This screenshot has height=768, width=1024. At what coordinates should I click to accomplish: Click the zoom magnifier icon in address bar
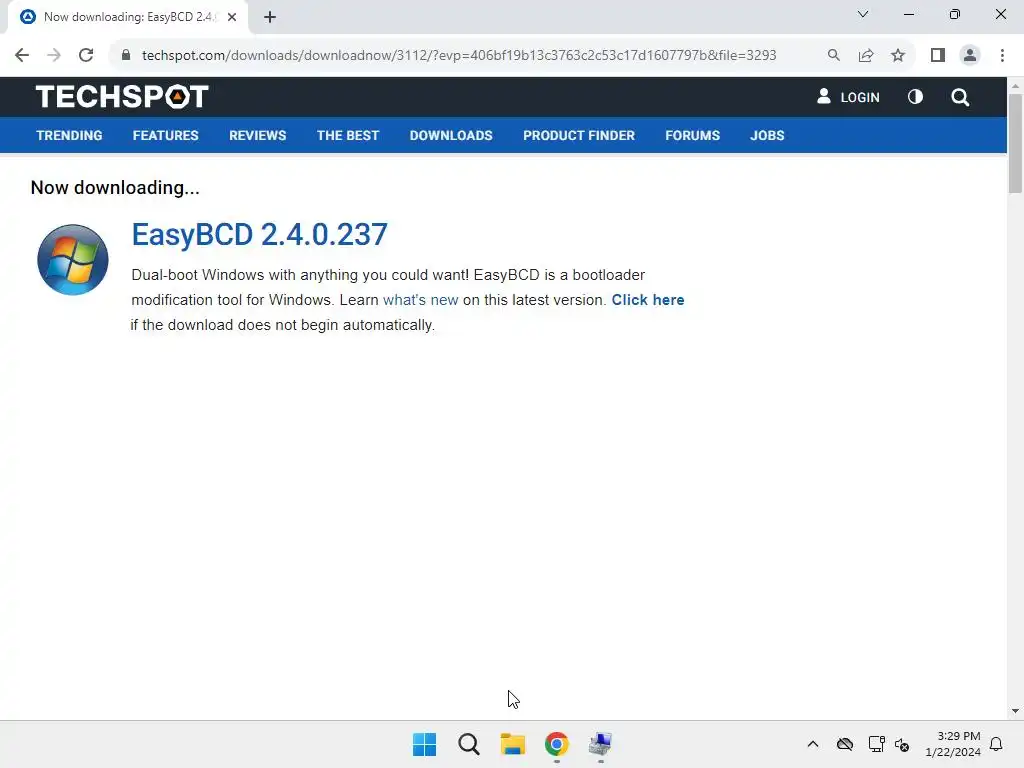click(833, 56)
